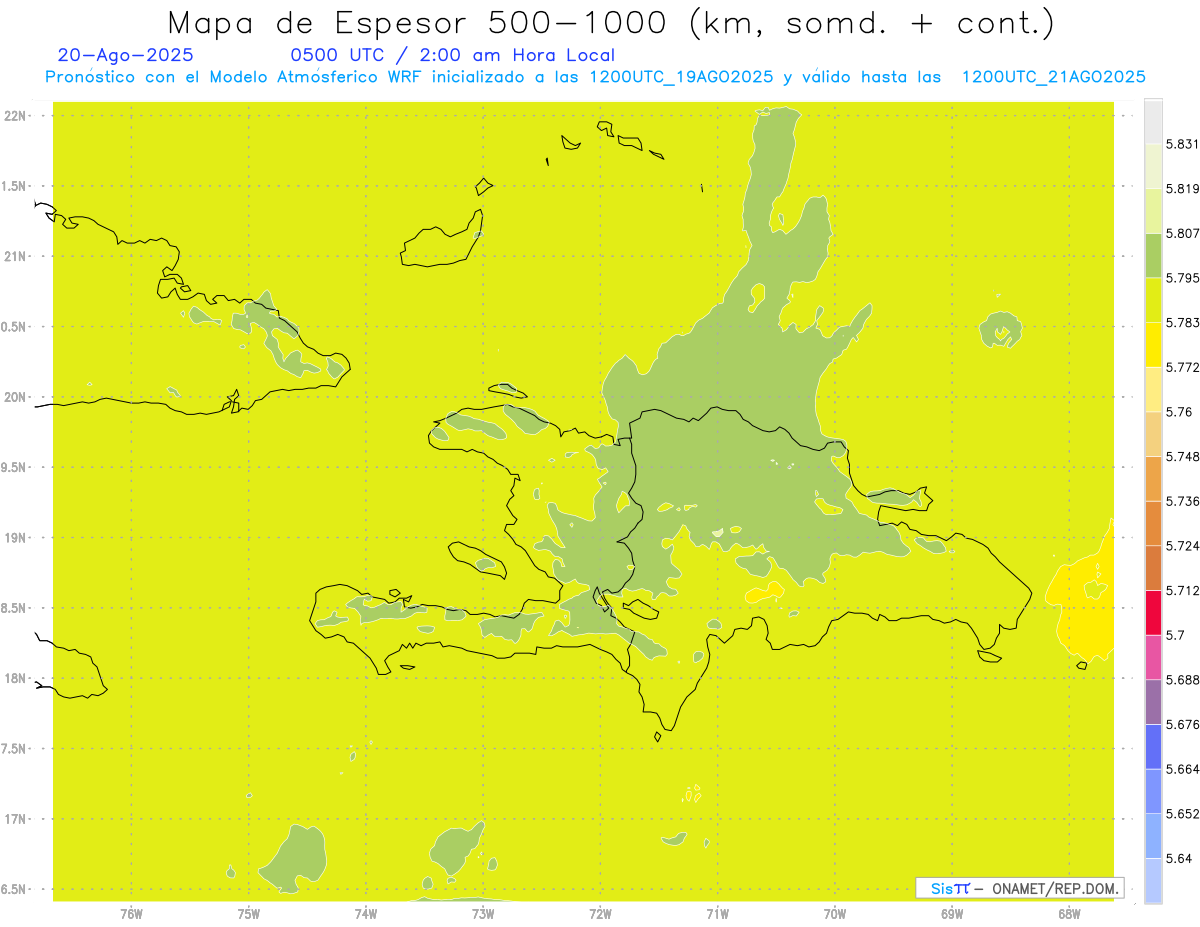Click the '0500 UTC / 2:00 am Hora Local' time text
The height and width of the screenshot is (927, 1200).
pyautogui.click(x=453, y=55)
